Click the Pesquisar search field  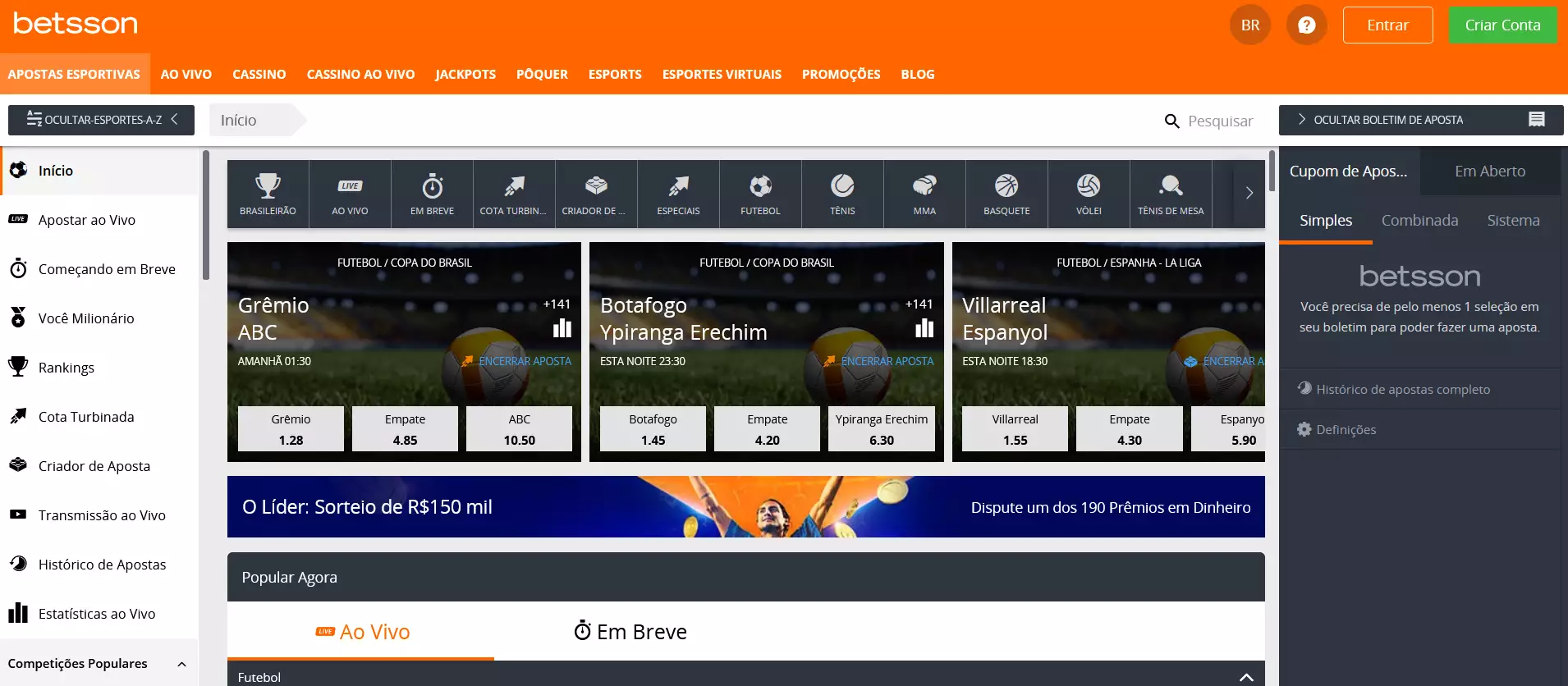tap(1219, 121)
